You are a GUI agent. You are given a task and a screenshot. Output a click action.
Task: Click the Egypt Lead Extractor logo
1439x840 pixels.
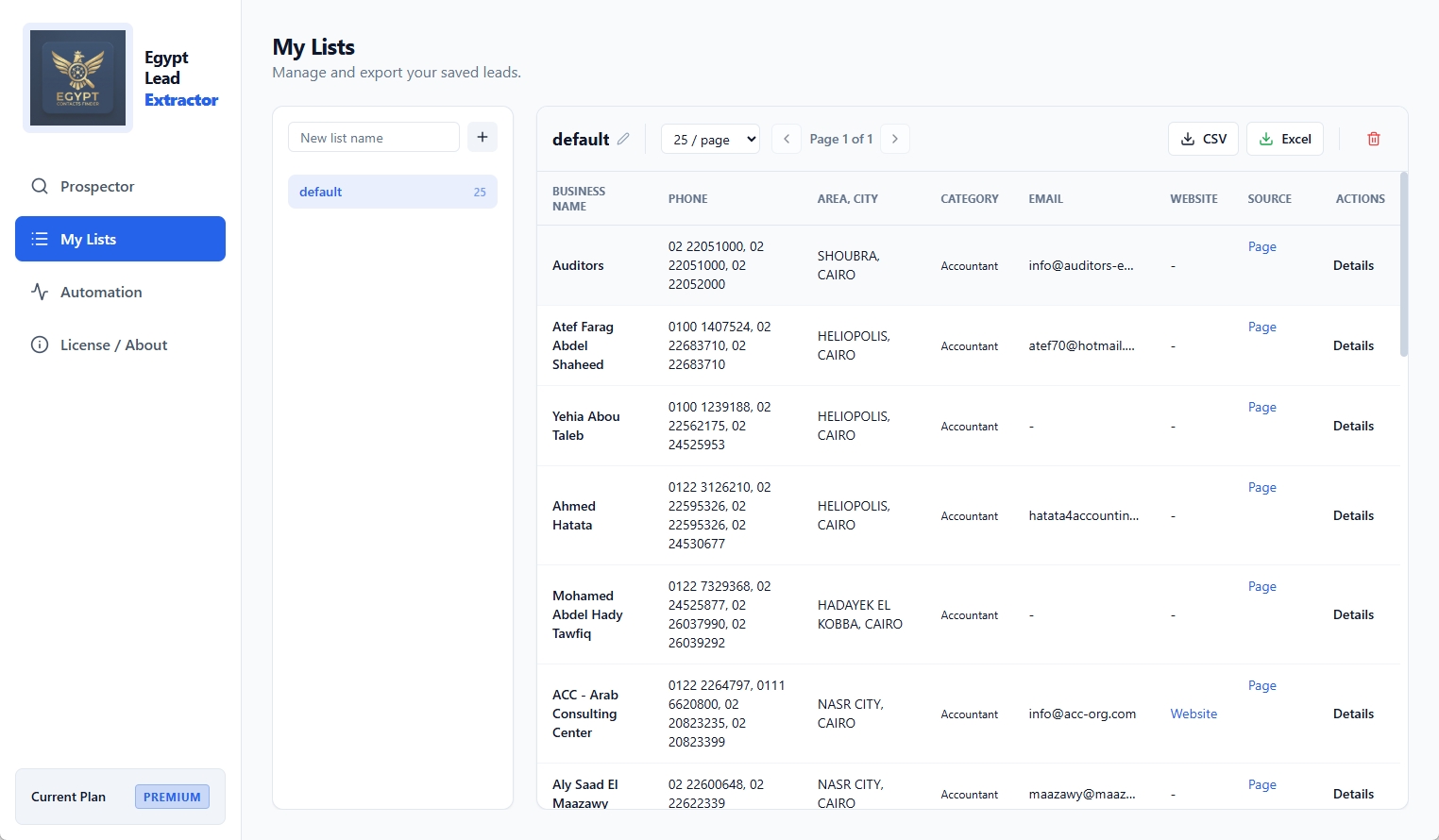coord(77,78)
